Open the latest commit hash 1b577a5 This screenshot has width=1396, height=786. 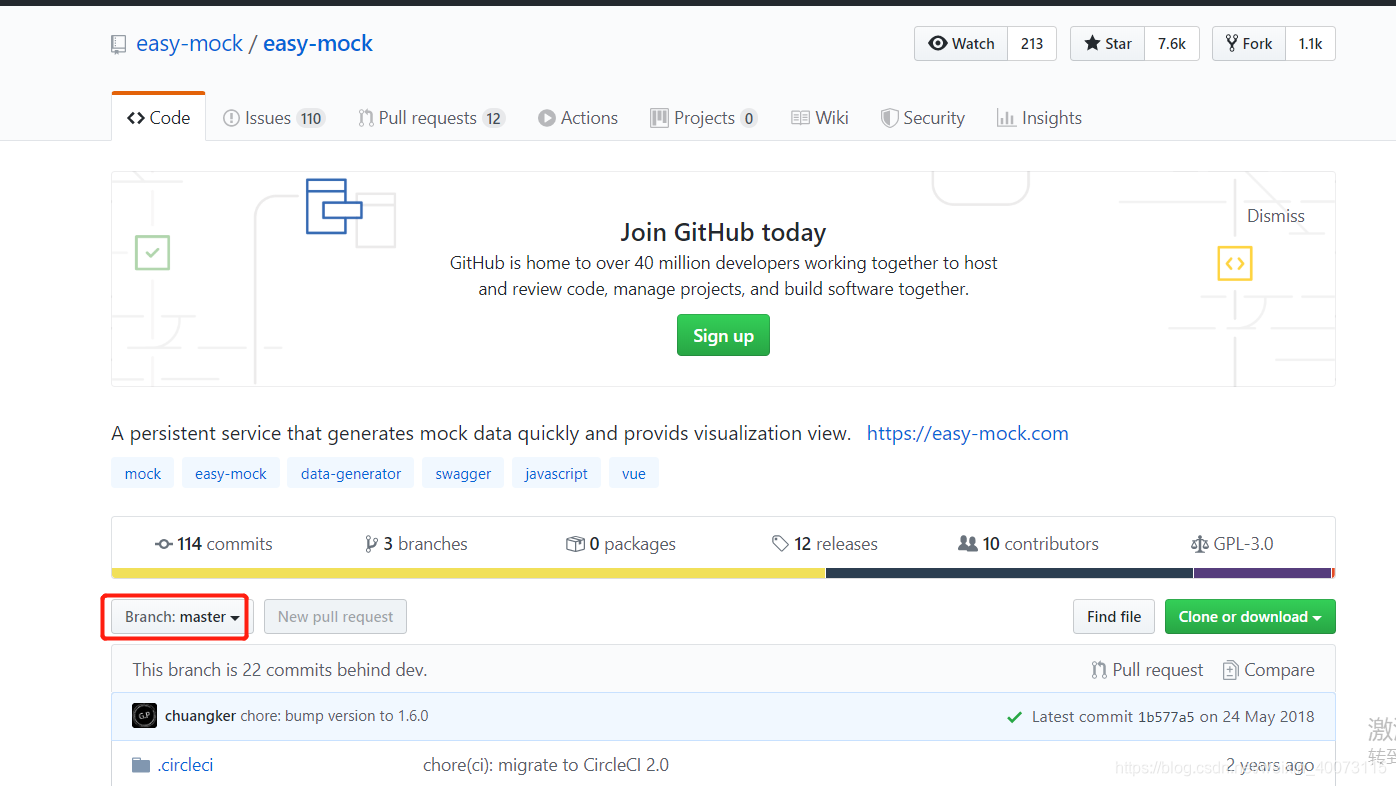(x=1166, y=717)
